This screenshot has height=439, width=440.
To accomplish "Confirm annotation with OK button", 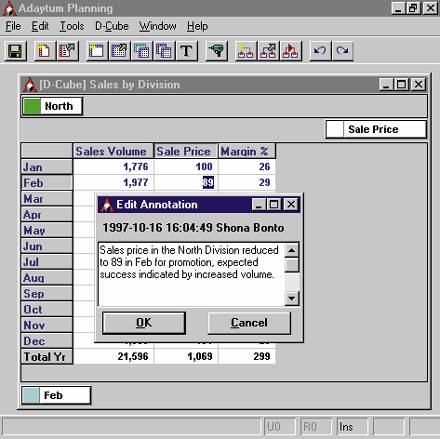I will tap(144, 323).
